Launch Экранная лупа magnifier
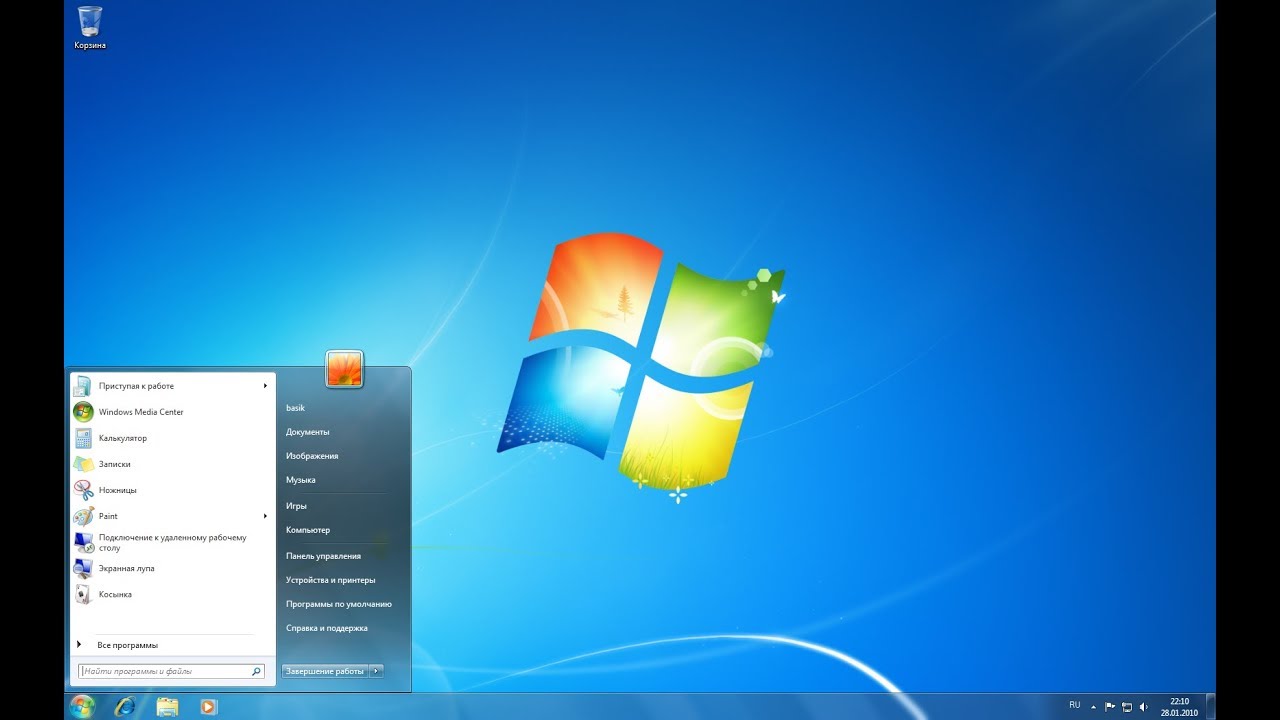 click(172, 568)
